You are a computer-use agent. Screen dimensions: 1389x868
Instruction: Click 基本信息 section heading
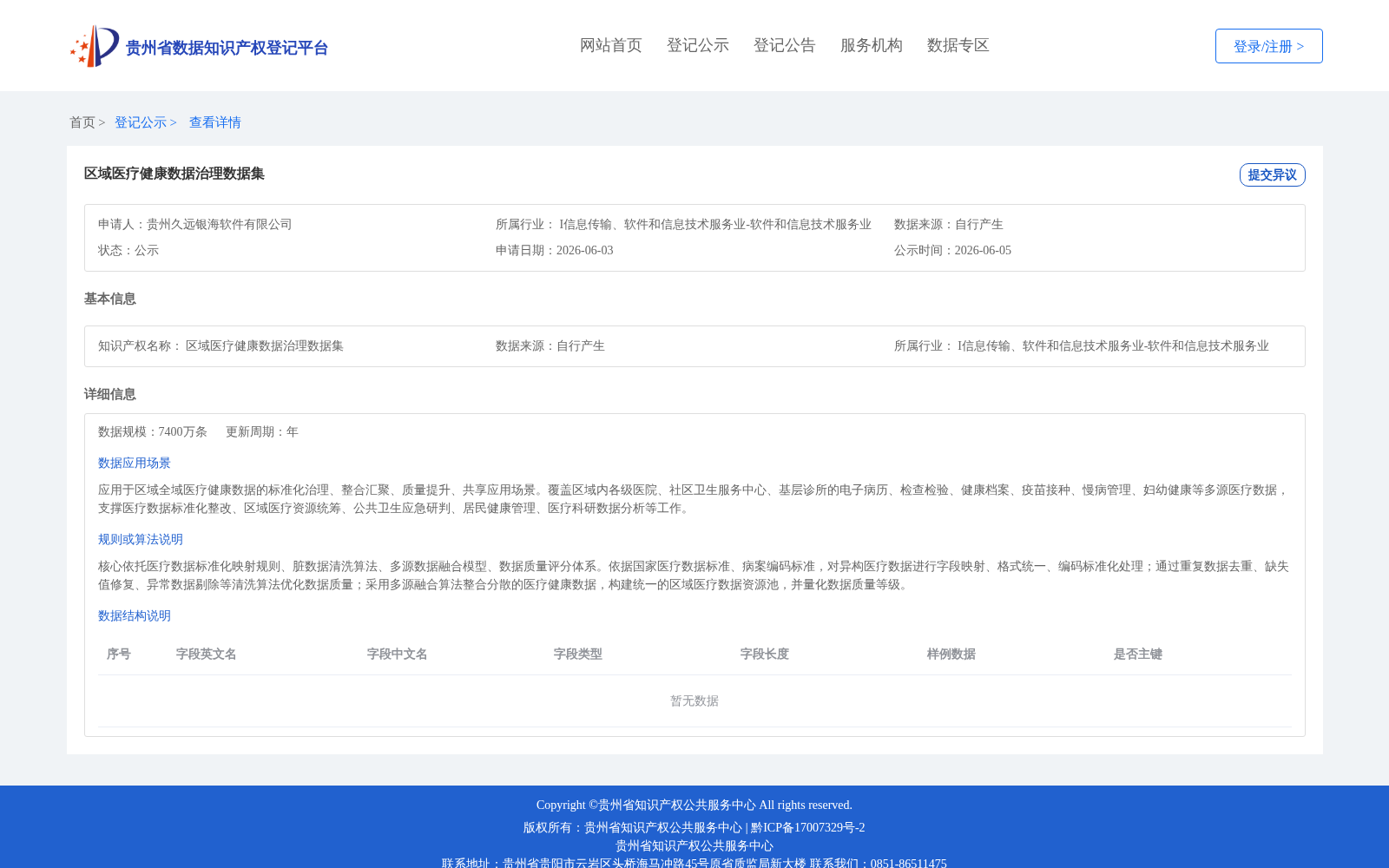[x=110, y=299]
